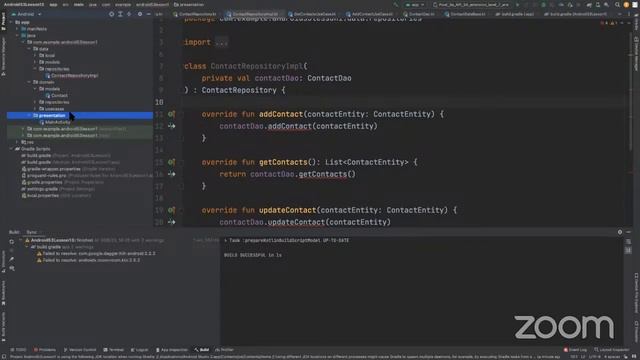Viewport: 640px width, 360px height.
Task: Open the app run configuration dropdown
Action: click(x=414, y=4)
